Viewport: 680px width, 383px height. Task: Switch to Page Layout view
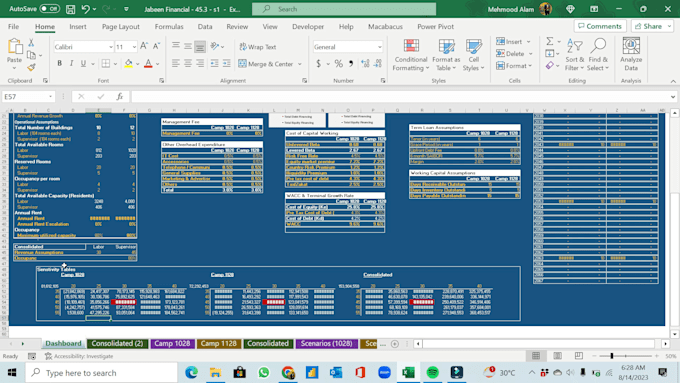(x=557, y=356)
